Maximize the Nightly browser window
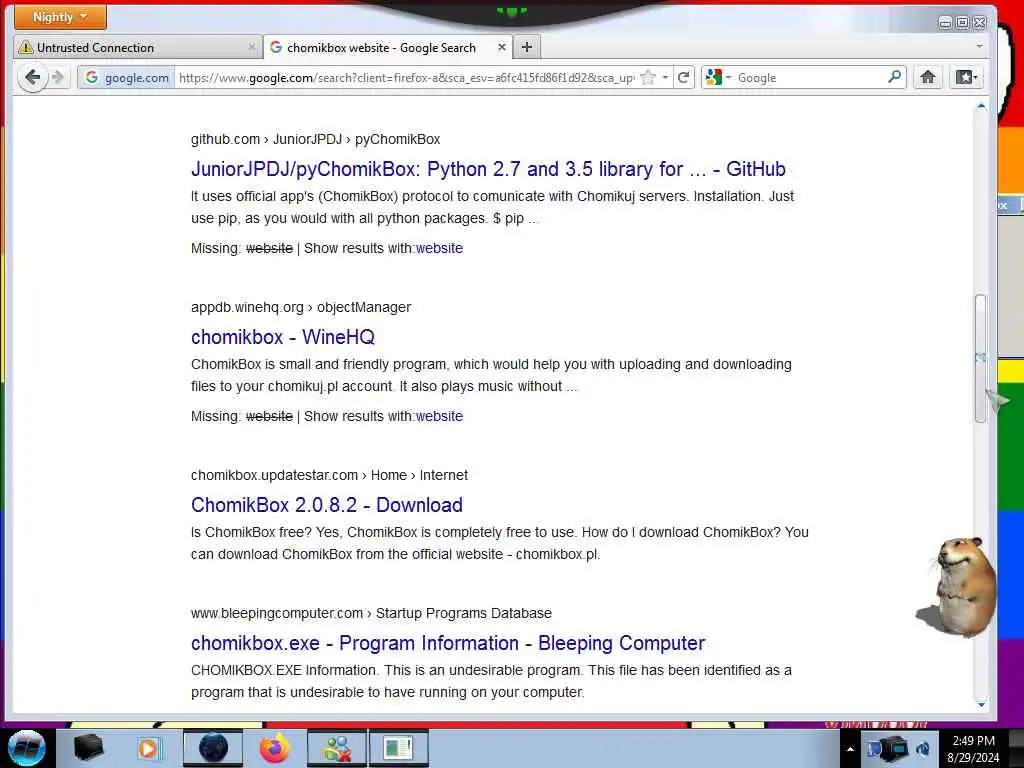 [x=963, y=23]
